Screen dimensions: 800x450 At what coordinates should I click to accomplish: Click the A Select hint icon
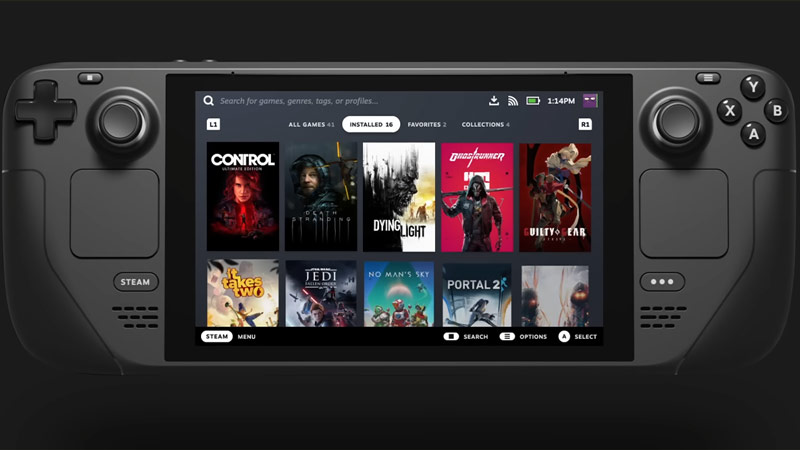click(x=564, y=336)
